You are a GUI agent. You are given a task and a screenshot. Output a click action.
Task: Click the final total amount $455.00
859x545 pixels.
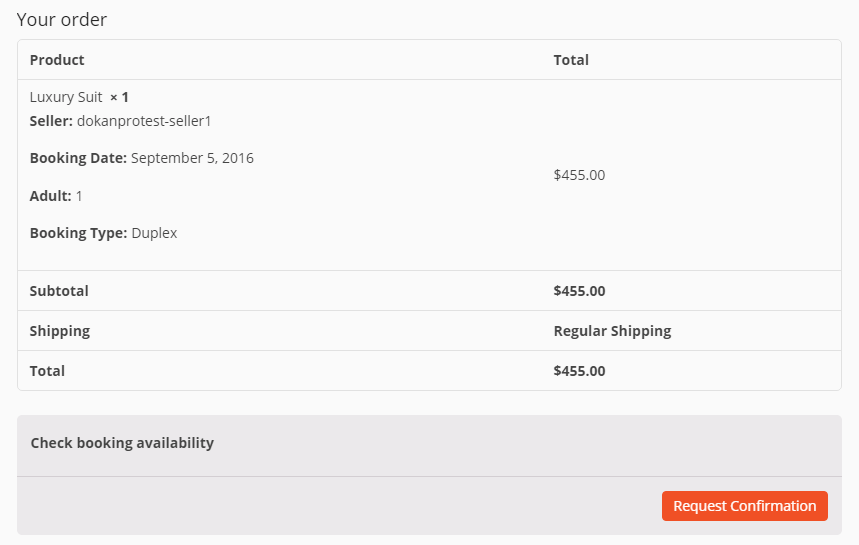(579, 371)
